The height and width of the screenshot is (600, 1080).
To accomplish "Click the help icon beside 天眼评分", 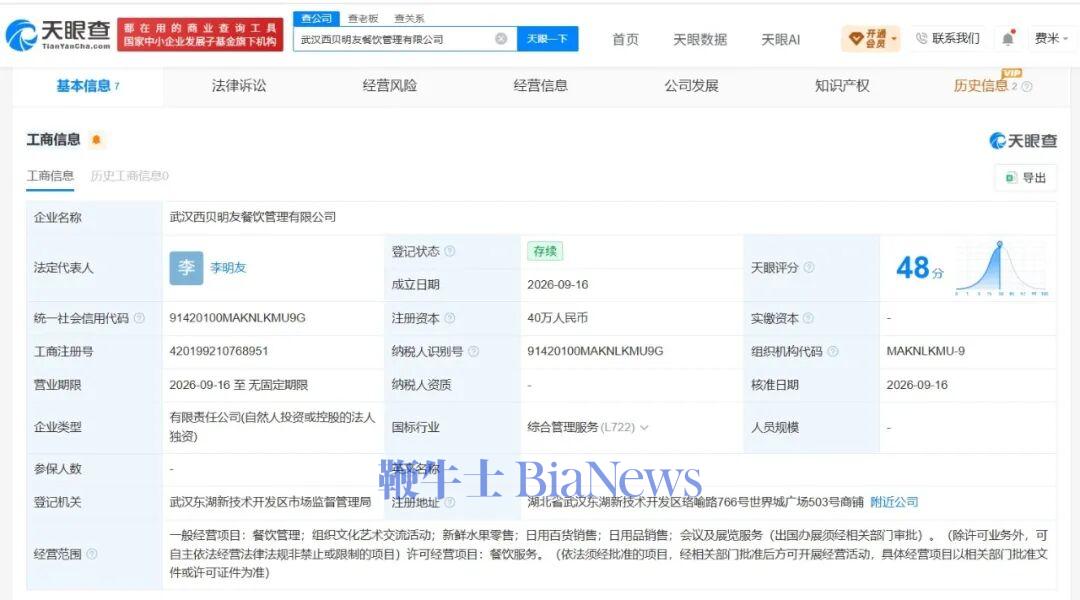I will click(809, 267).
